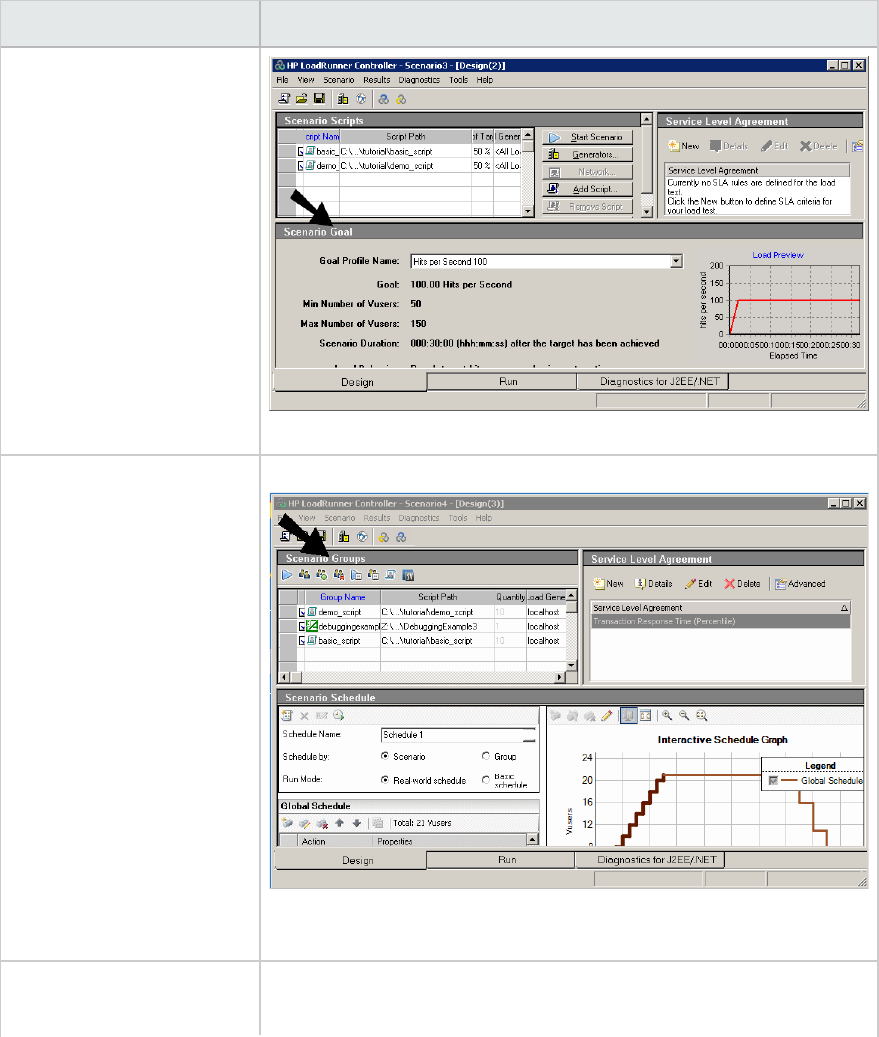This screenshot has height=1037, width=879.
Task: Click Service Virtualization icon in Scenario Groups toolbar
Action: click(407, 575)
